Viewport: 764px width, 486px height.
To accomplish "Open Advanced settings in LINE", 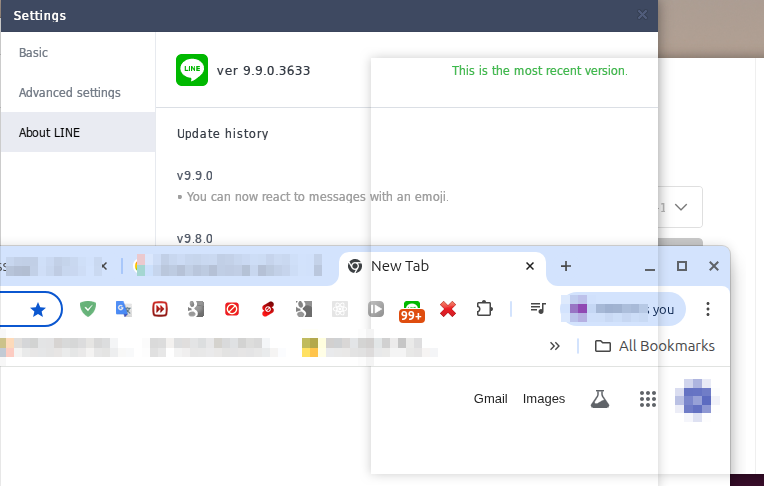I will (x=70, y=93).
